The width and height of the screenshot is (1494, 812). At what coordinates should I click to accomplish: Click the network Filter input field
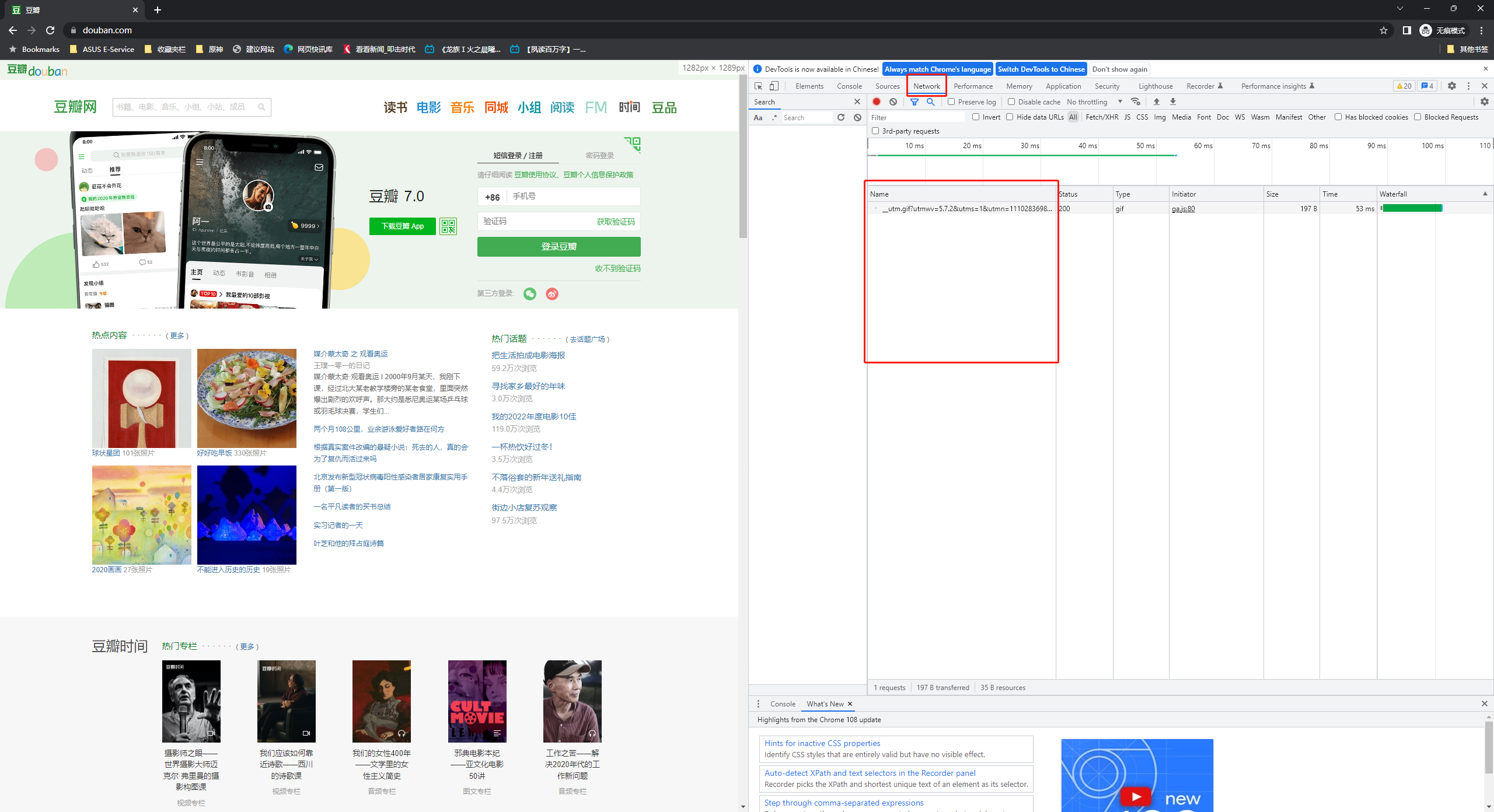(916, 117)
